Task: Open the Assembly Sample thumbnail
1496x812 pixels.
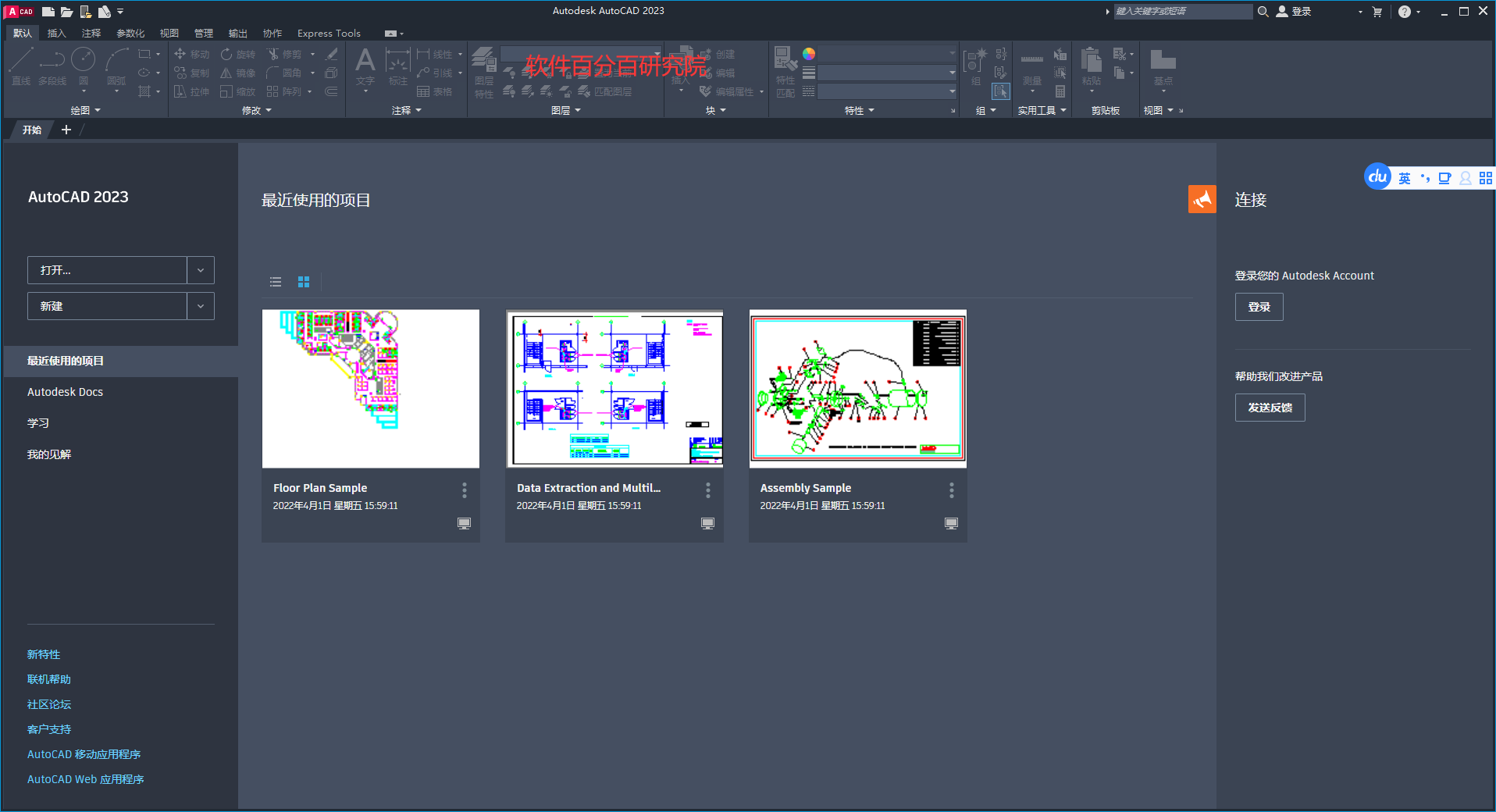Action: (x=858, y=389)
